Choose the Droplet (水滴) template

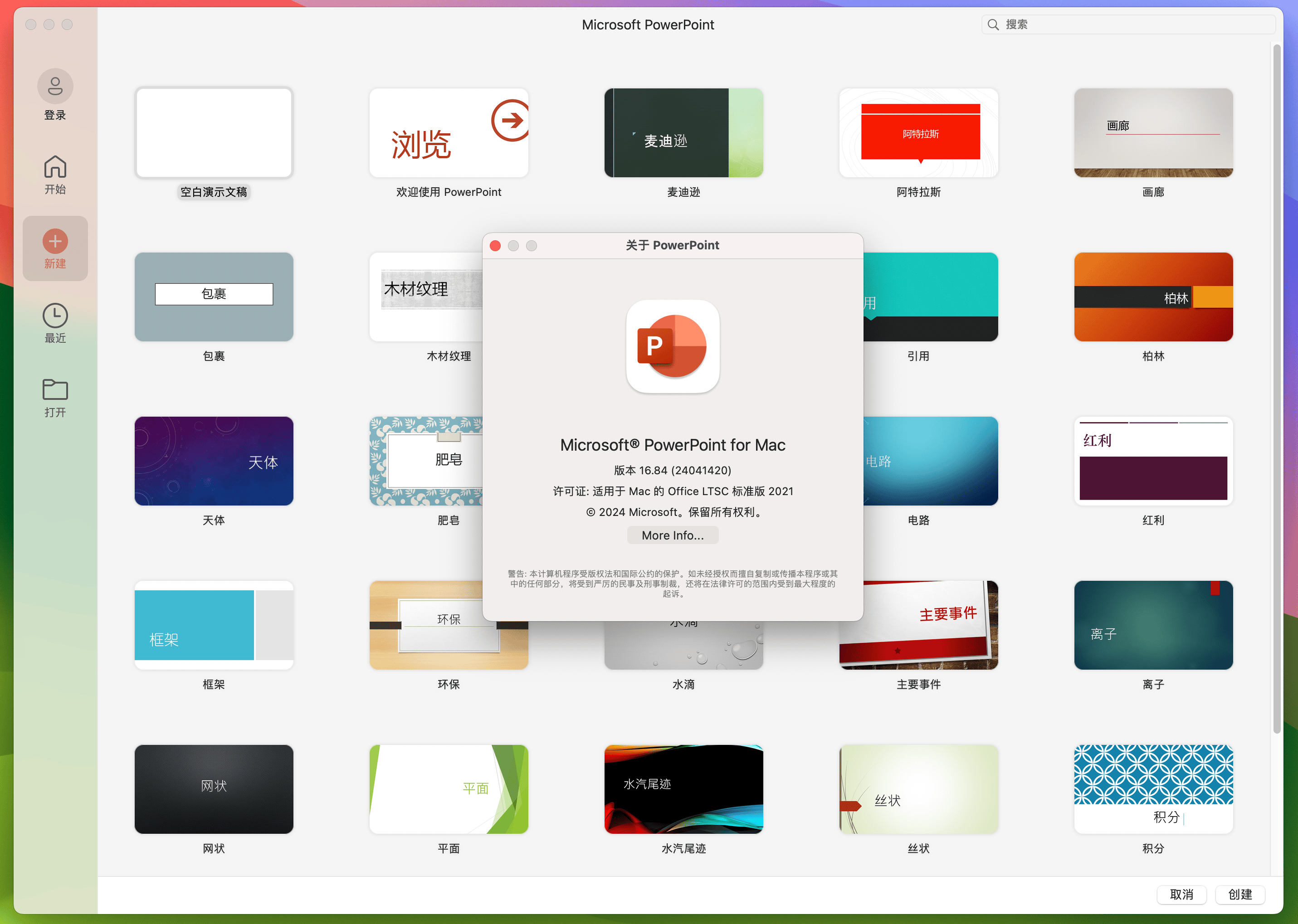[x=683, y=645]
